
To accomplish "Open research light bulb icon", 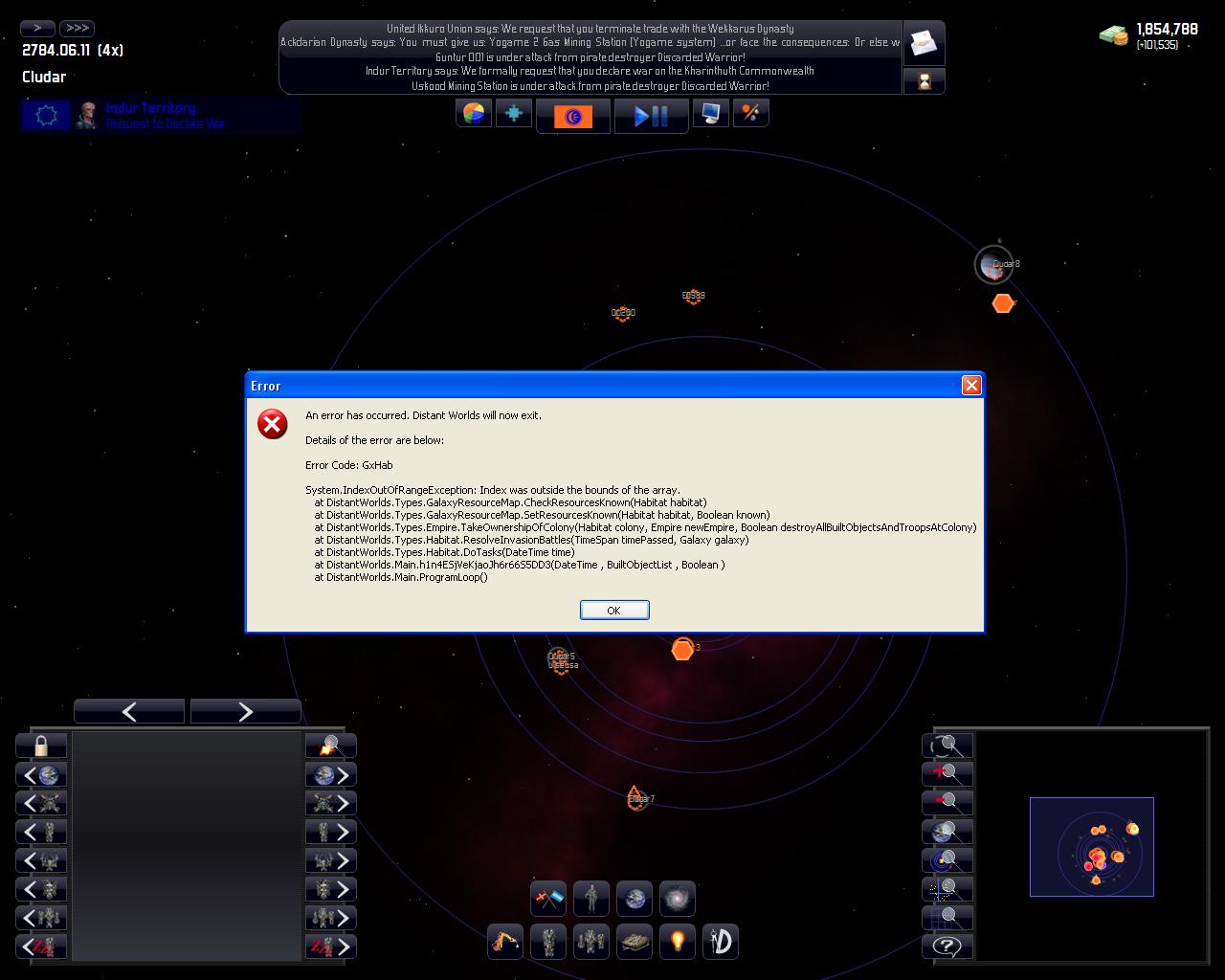I will click(x=678, y=942).
